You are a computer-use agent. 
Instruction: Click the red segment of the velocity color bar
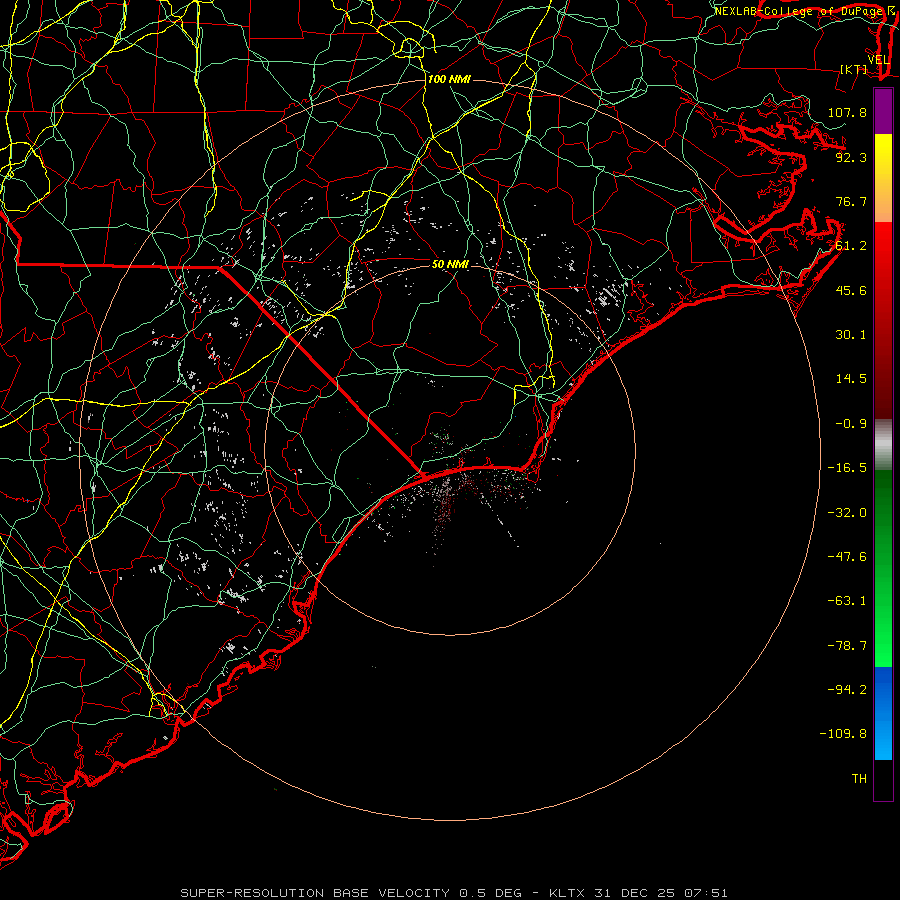tap(883, 320)
